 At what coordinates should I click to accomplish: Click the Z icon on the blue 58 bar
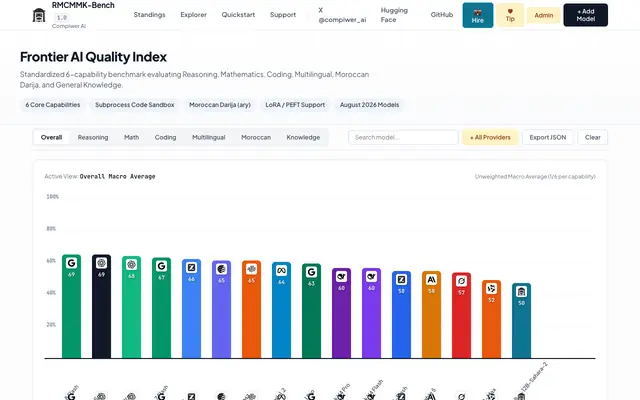coord(401,280)
